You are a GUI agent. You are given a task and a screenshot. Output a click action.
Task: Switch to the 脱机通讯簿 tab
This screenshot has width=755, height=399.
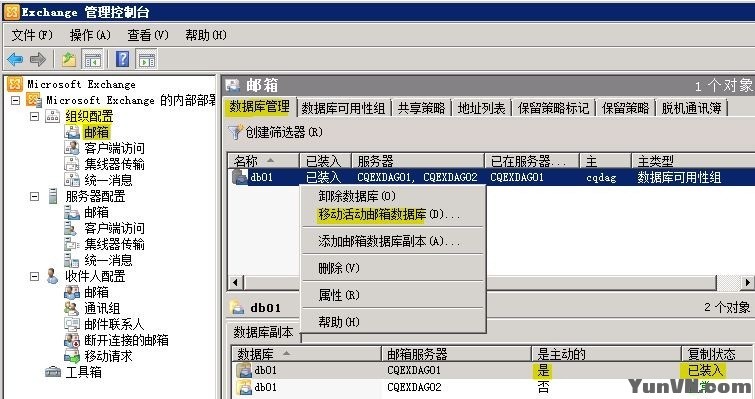(691, 108)
